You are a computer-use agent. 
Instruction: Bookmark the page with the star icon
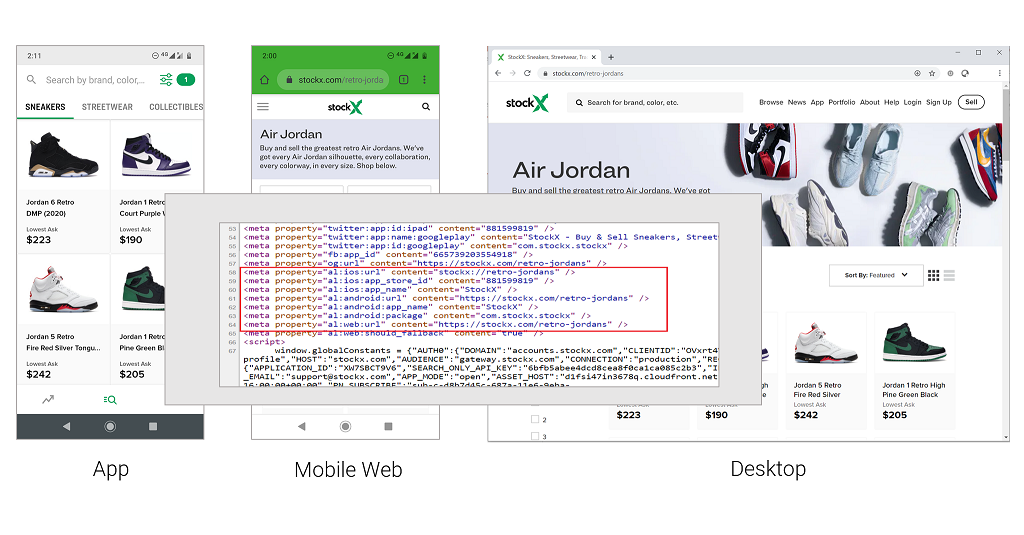coord(932,73)
